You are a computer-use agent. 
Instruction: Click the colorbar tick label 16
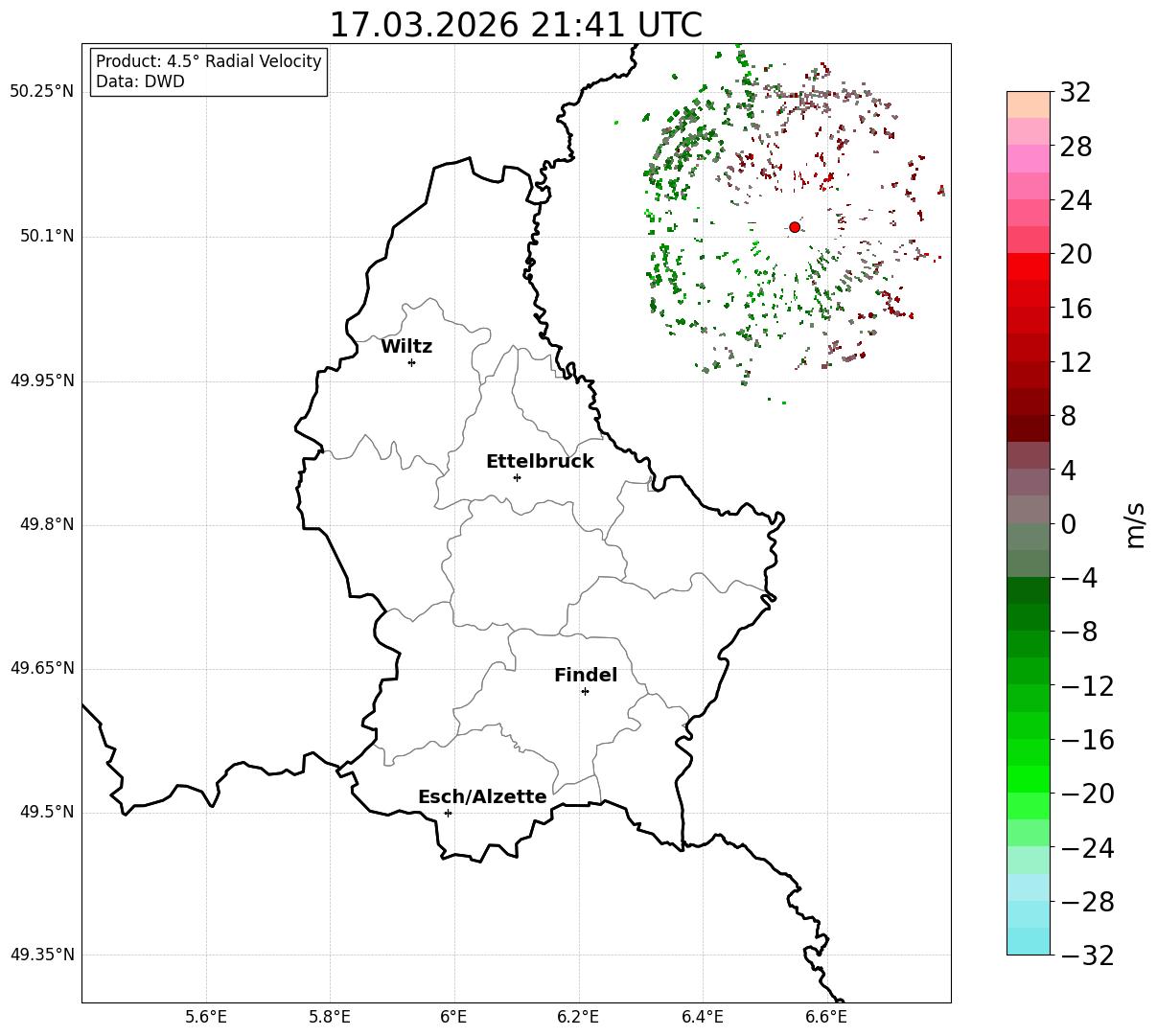(x=1076, y=309)
